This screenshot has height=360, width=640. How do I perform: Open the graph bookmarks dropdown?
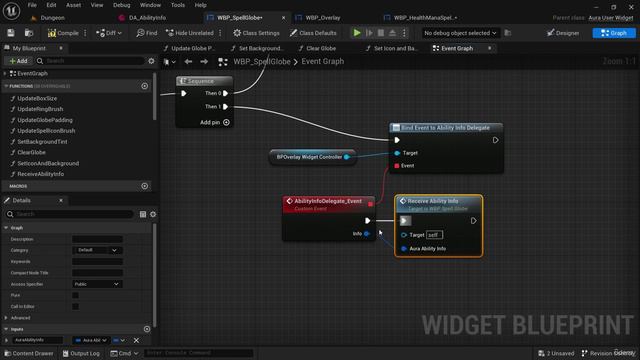169,62
